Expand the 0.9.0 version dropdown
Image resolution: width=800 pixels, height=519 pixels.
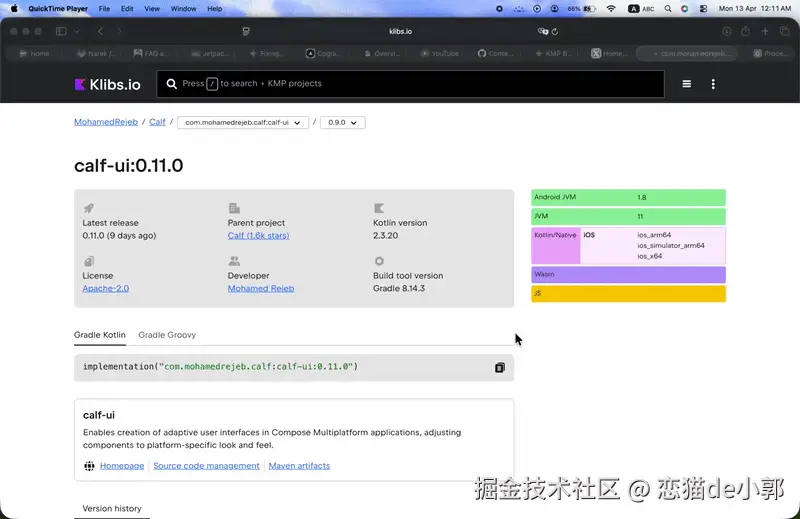pos(342,122)
